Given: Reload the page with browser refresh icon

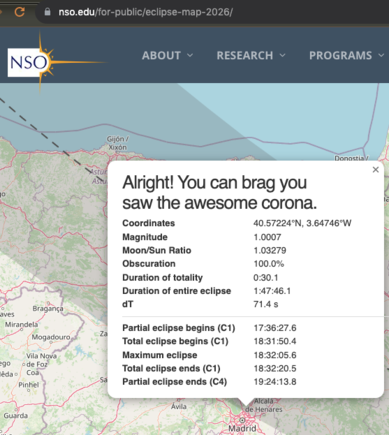Looking at the screenshot, I should [20, 12].
